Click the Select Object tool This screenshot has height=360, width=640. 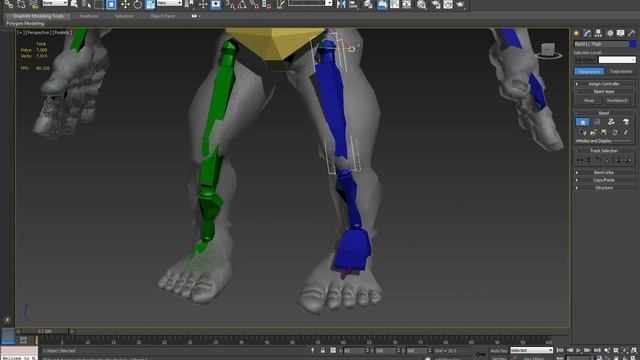74,4
